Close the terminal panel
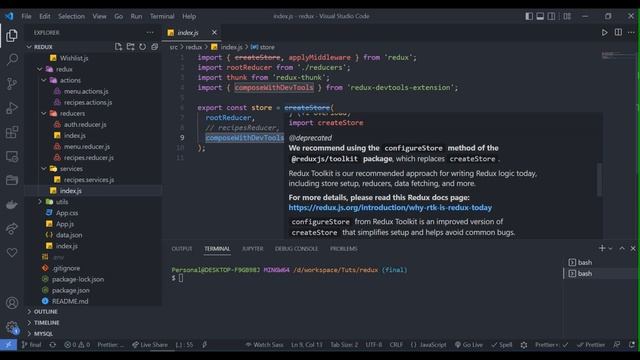The height and width of the screenshot is (360, 640). (x=633, y=248)
